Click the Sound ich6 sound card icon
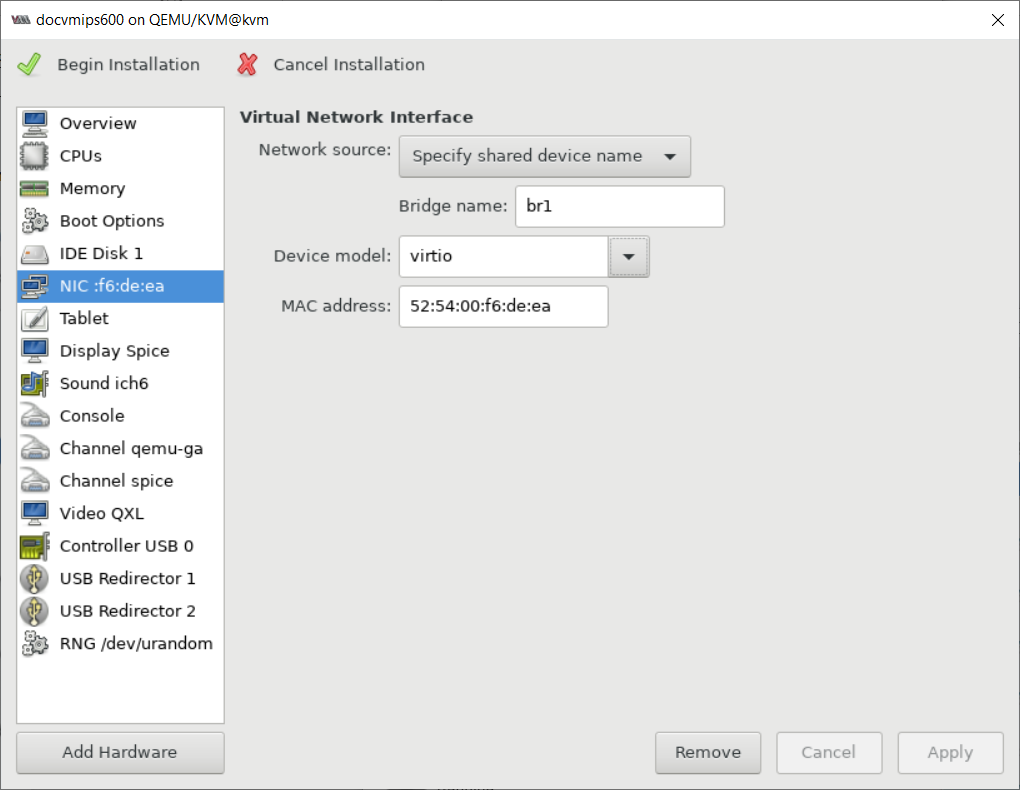This screenshot has width=1020, height=790. point(34,383)
